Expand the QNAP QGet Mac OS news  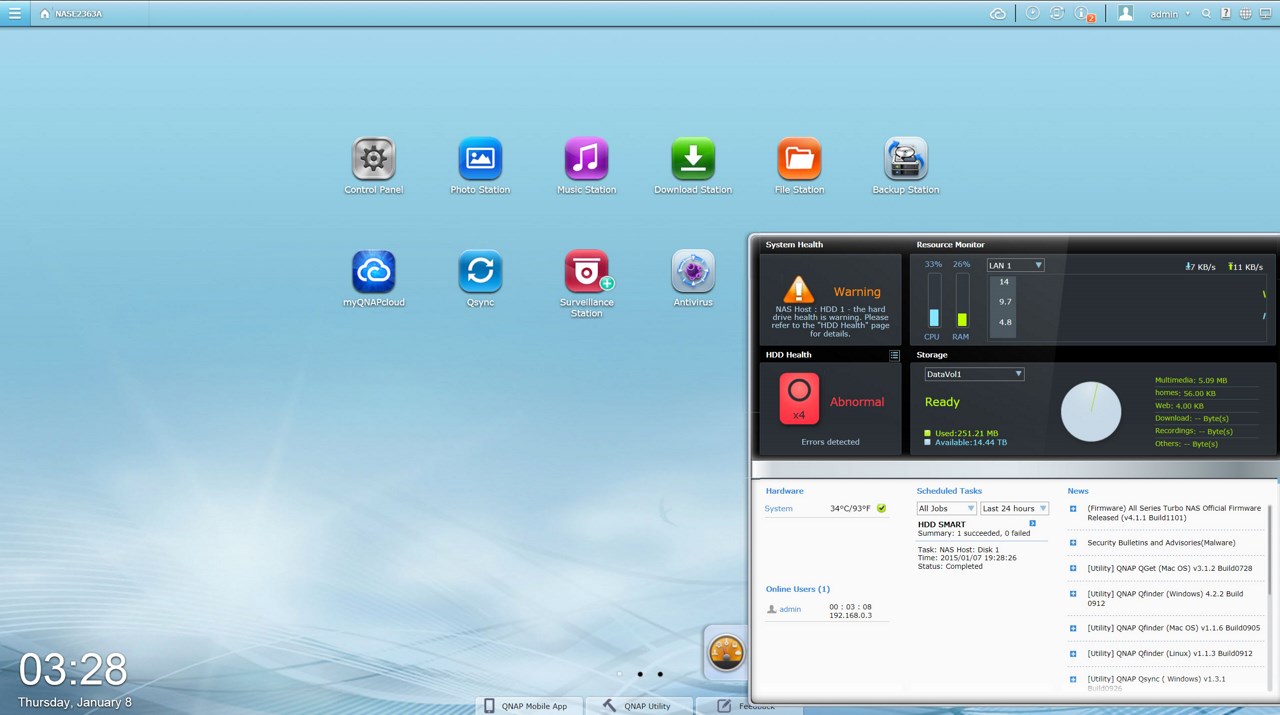[1073, 568]
